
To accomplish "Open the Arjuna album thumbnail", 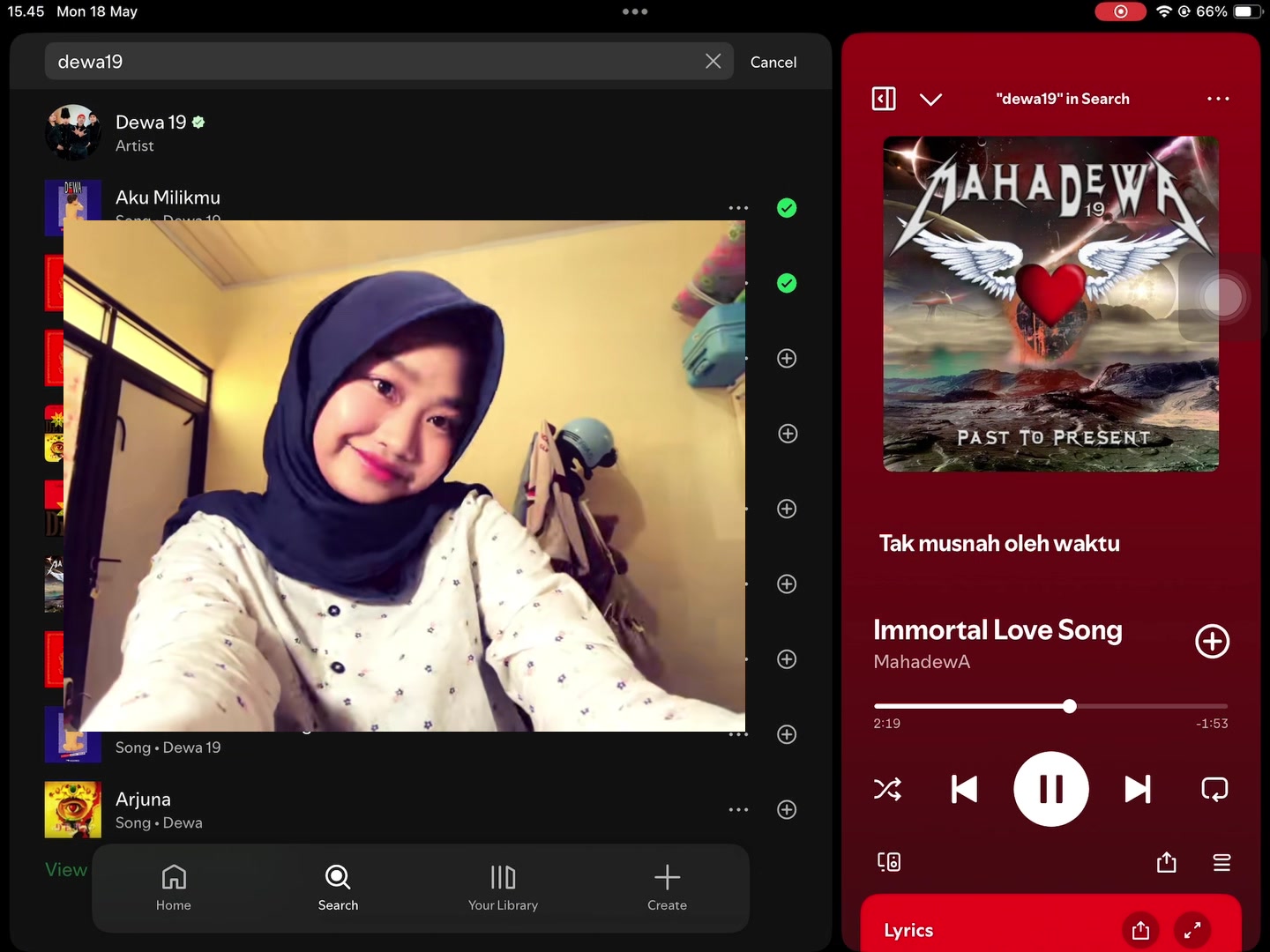I will pos(73,809).
